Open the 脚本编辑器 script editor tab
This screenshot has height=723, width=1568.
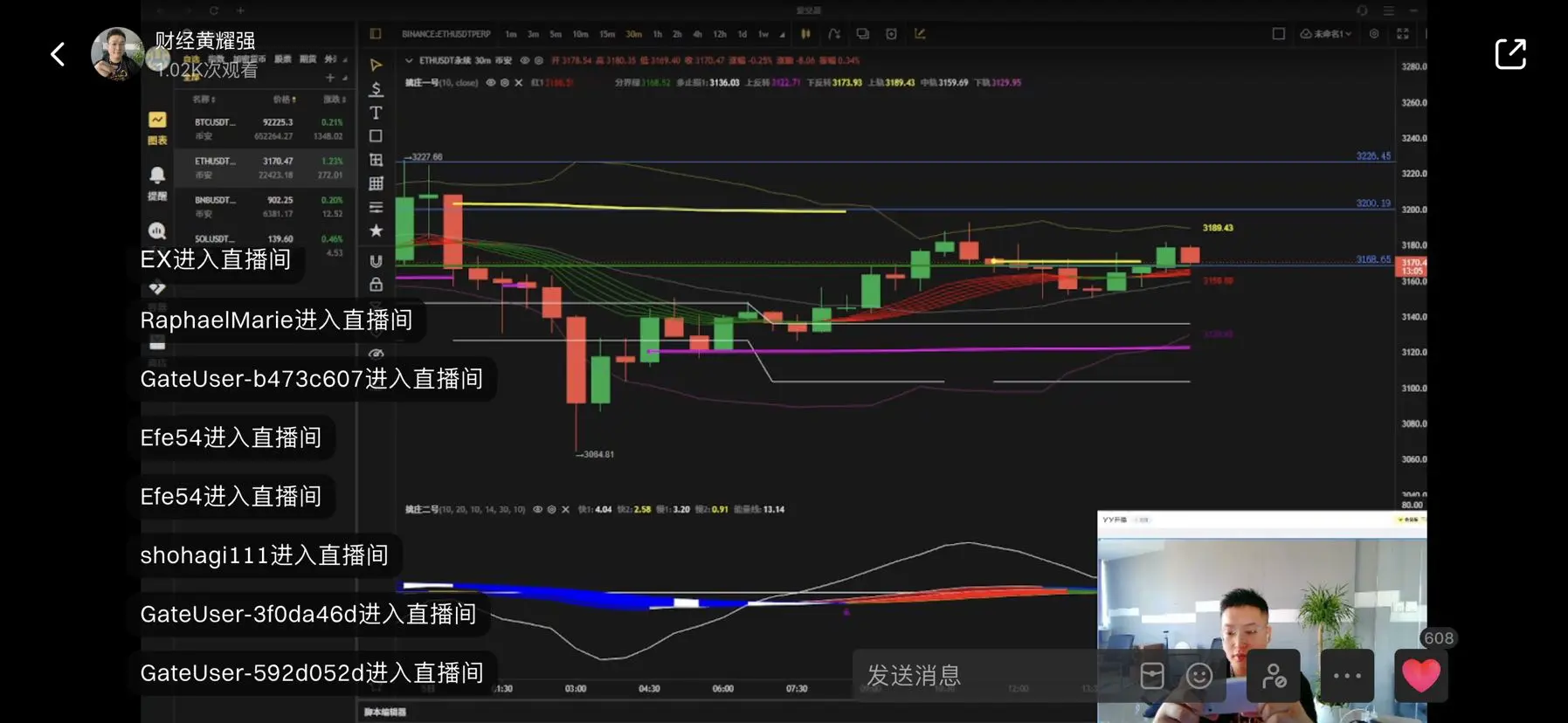385,713
